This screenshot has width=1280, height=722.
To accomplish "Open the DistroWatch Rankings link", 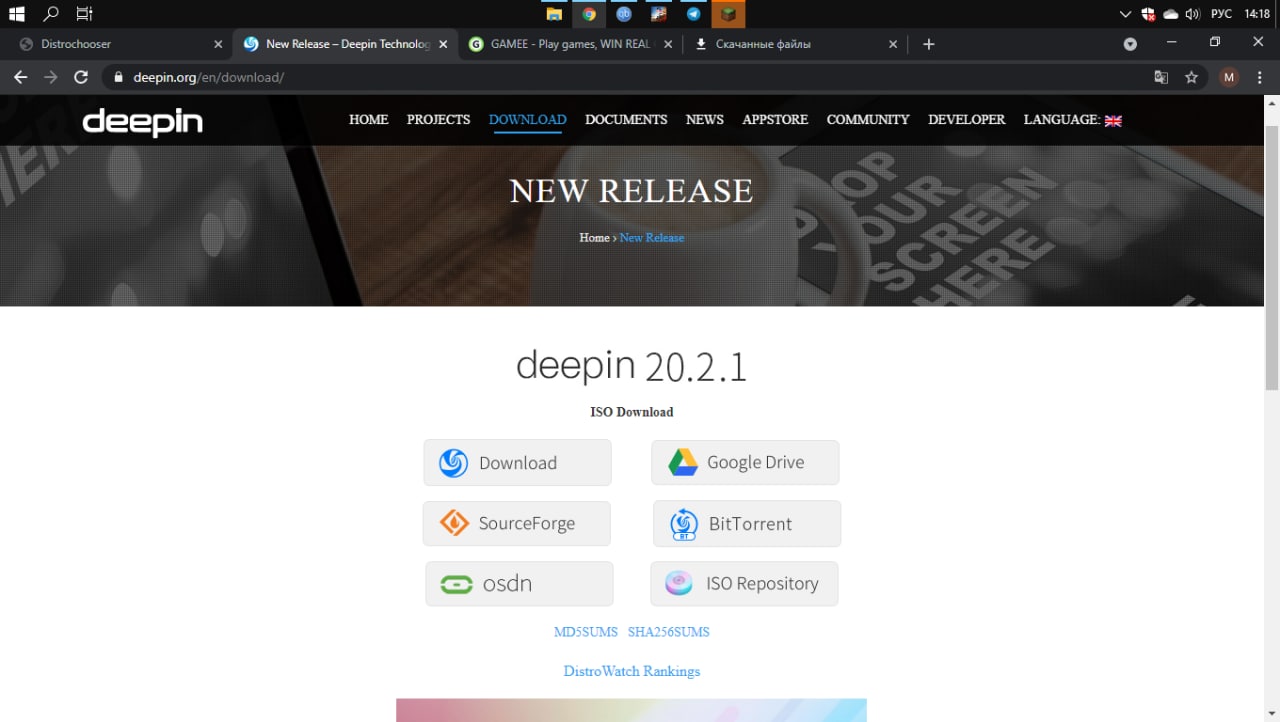I will (632, 671).
